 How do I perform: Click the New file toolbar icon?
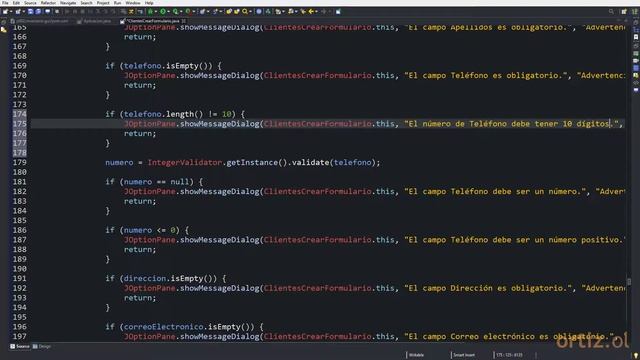(5, 11)
